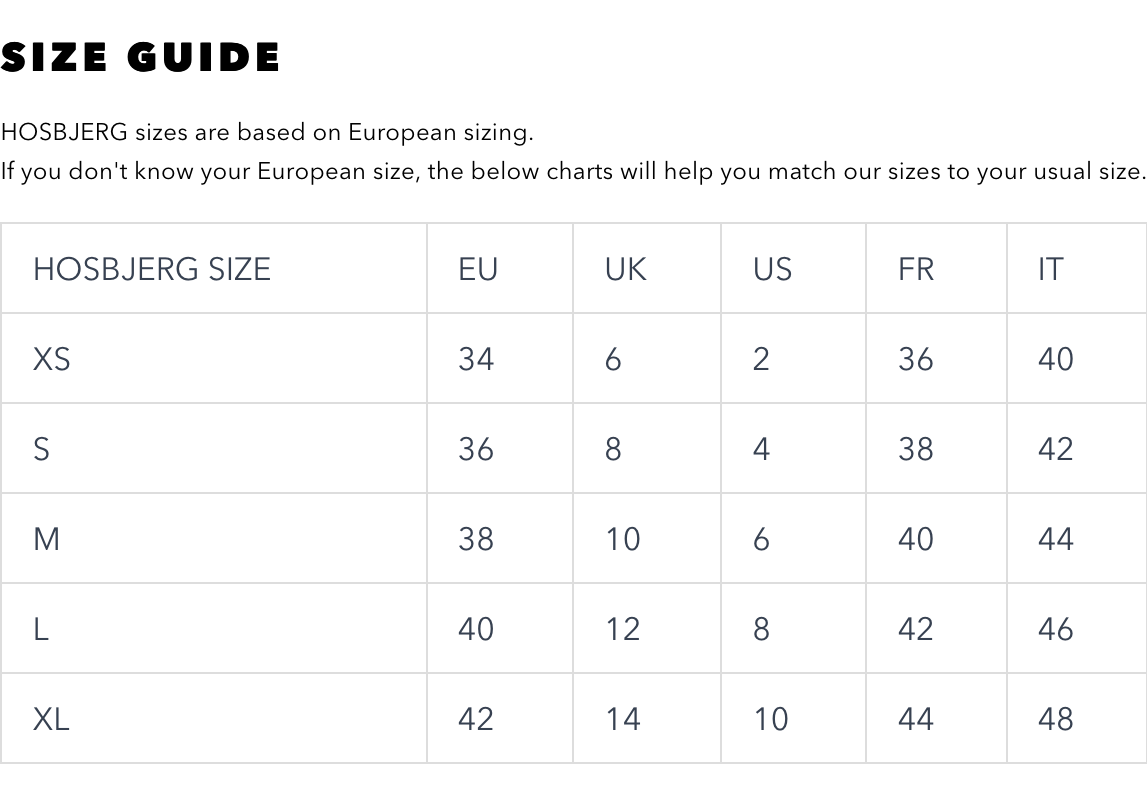The width and height of the screenshot is (1147, 794).
Task: Click the EU value 34 for XS
Action: (476, 359)
